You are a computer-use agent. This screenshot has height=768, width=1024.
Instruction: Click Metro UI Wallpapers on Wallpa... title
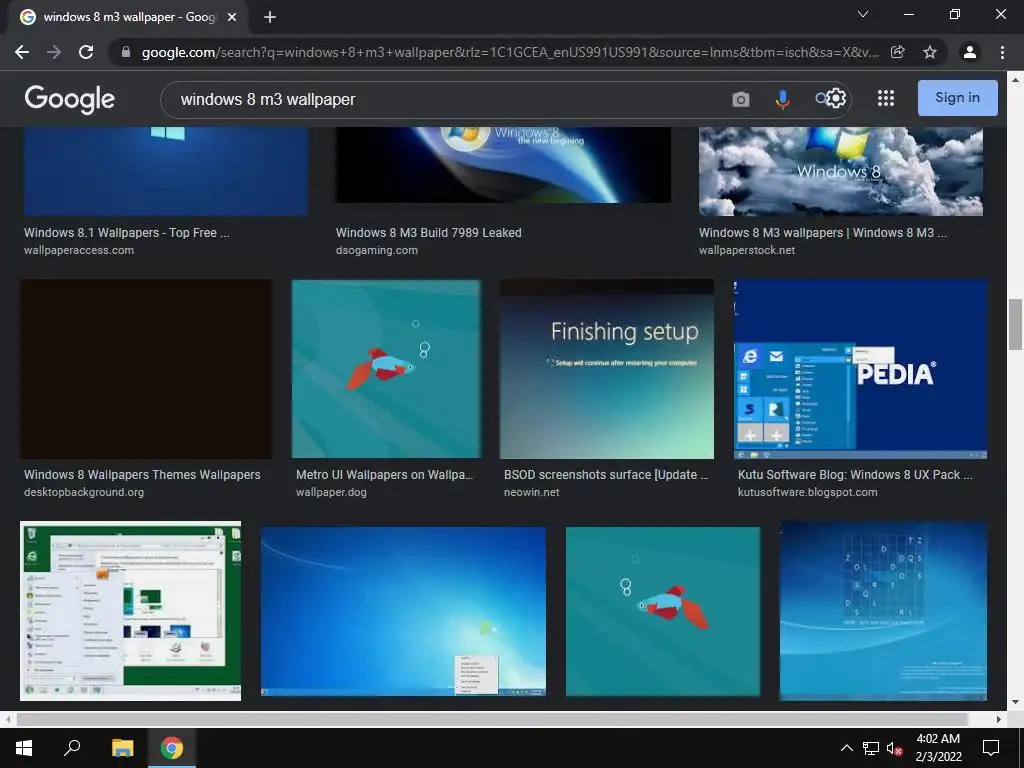[385, 475]
